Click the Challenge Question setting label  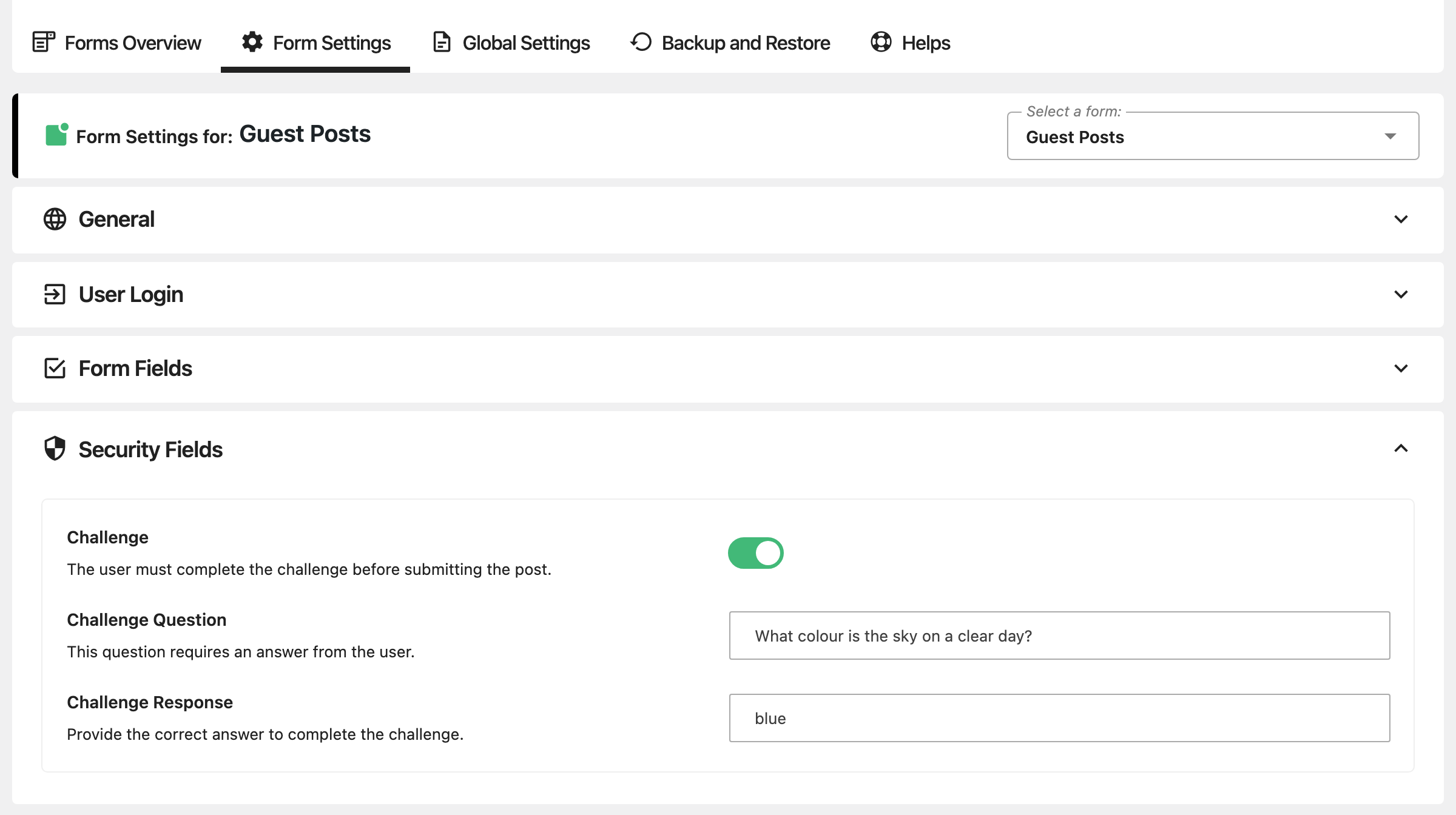click(146, 620)
